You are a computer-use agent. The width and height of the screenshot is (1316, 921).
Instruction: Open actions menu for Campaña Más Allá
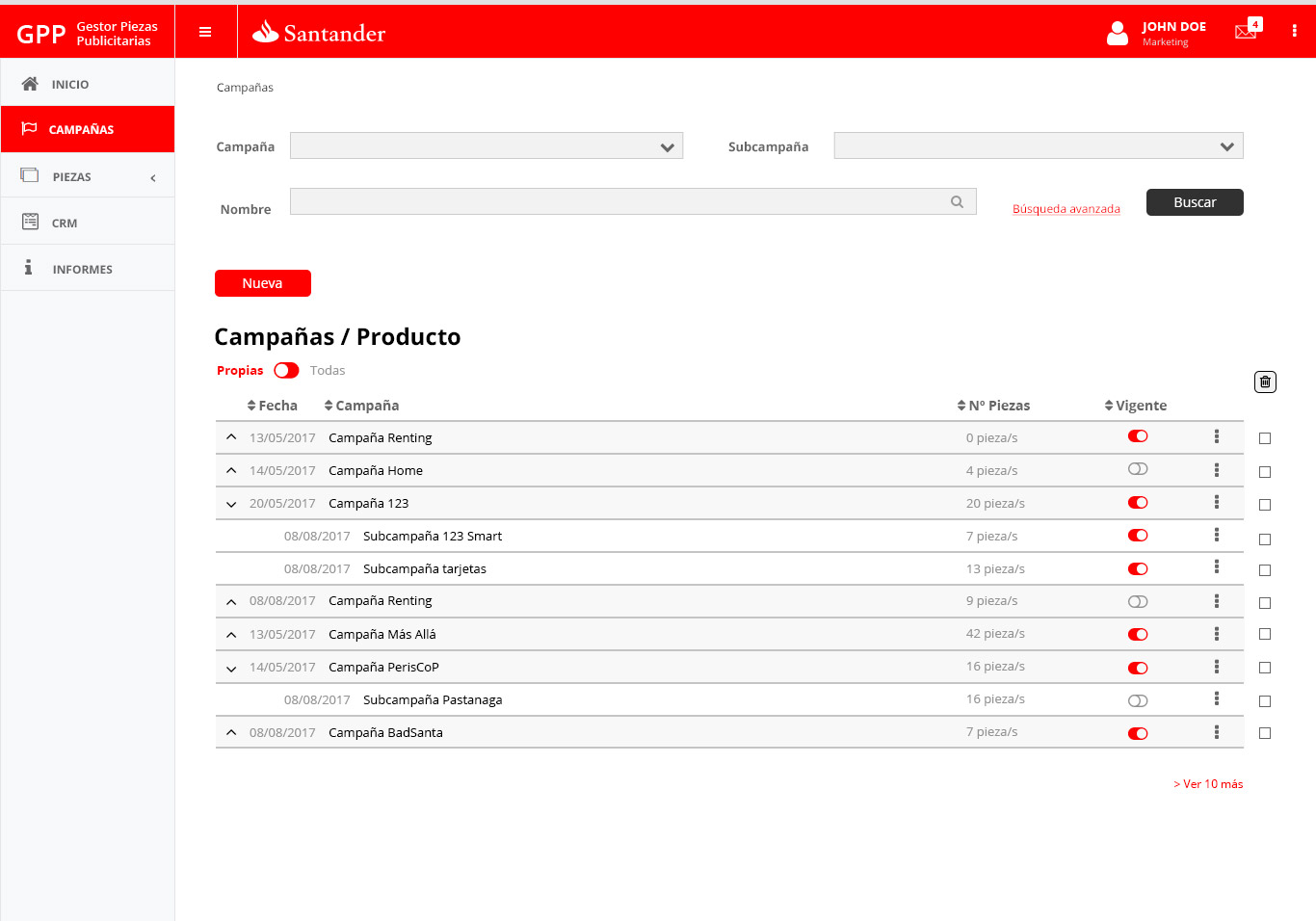point(1217,634)
